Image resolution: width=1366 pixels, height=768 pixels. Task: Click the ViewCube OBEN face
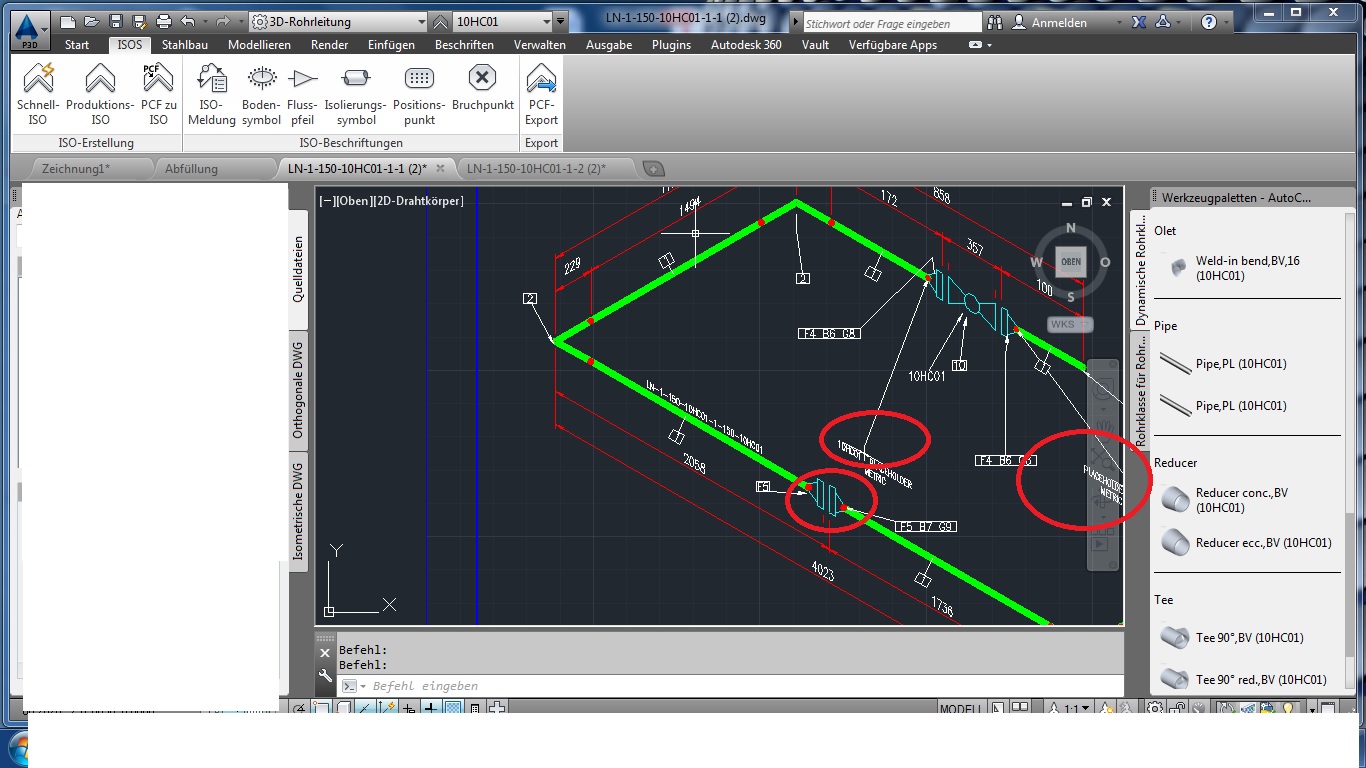tap(1071, 262)
